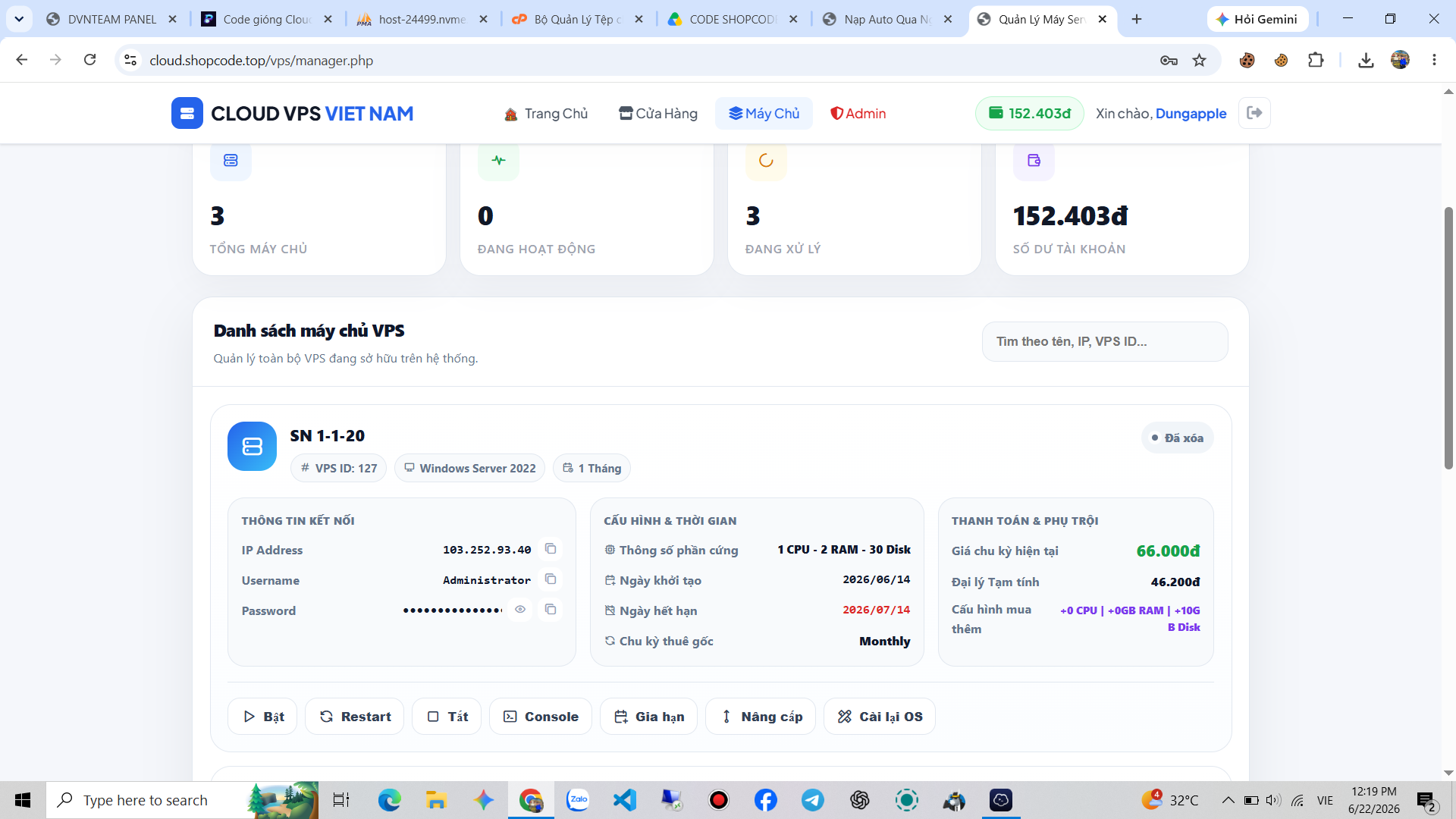Open the password manager key icon
1456x819 pixels.
click(1169, 61)
